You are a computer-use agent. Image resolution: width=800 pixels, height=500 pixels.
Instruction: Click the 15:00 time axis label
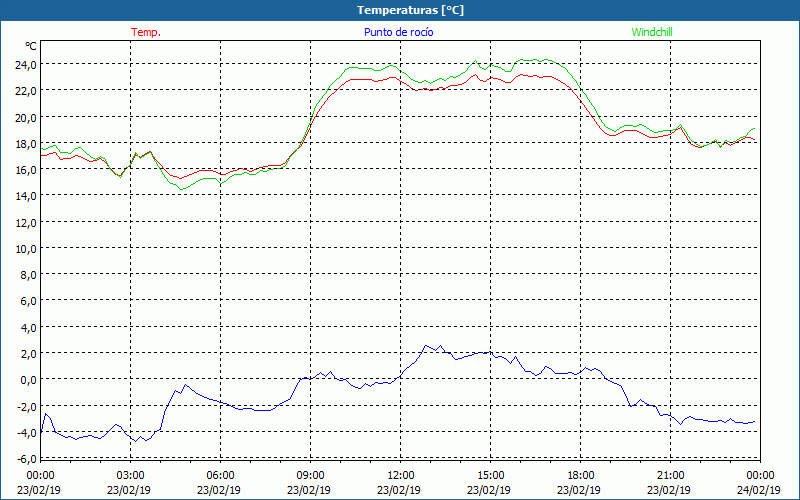[x=490, y=476]
